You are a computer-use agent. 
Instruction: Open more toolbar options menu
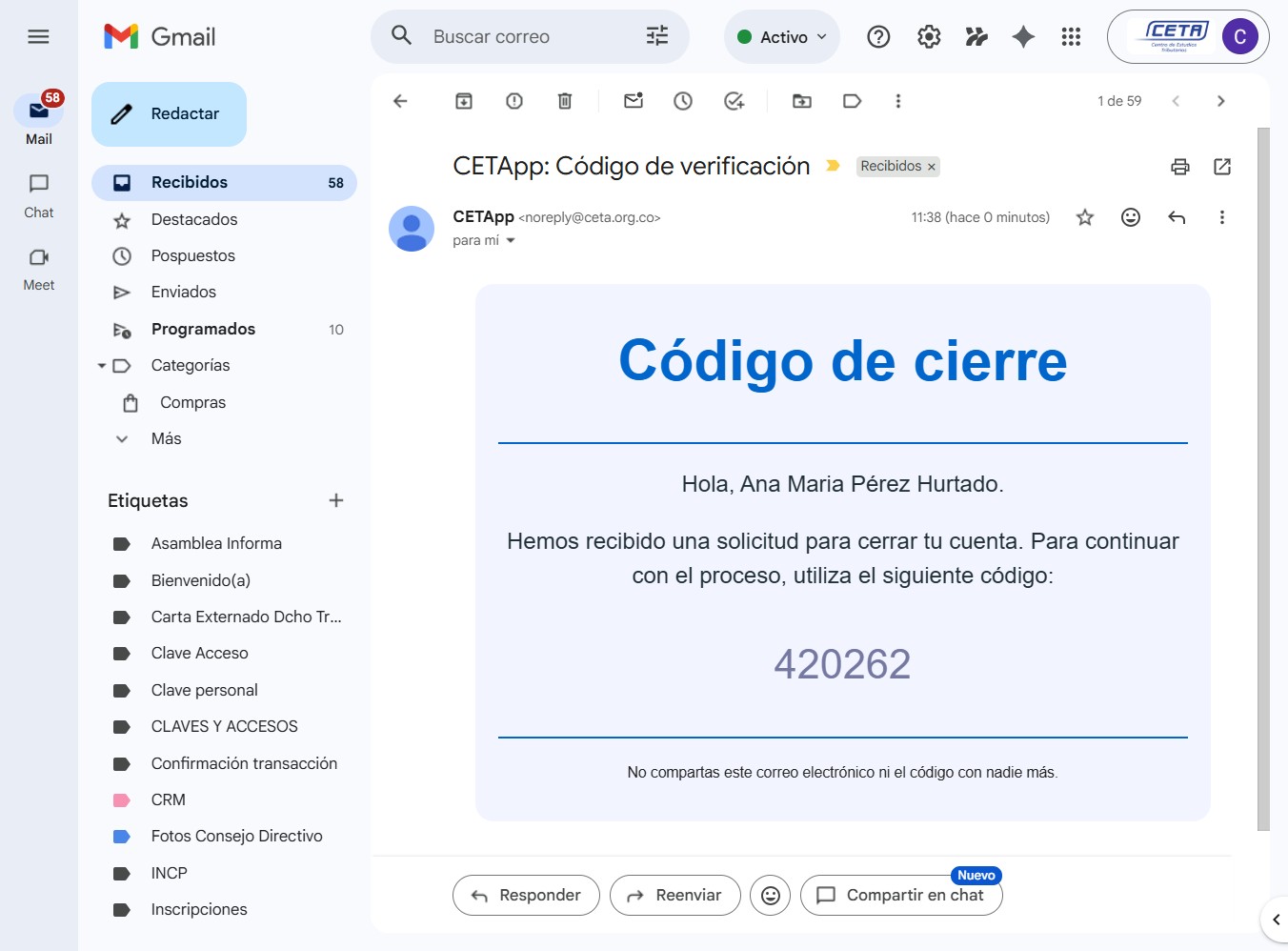pyautogui.click(x=898, y=101)
